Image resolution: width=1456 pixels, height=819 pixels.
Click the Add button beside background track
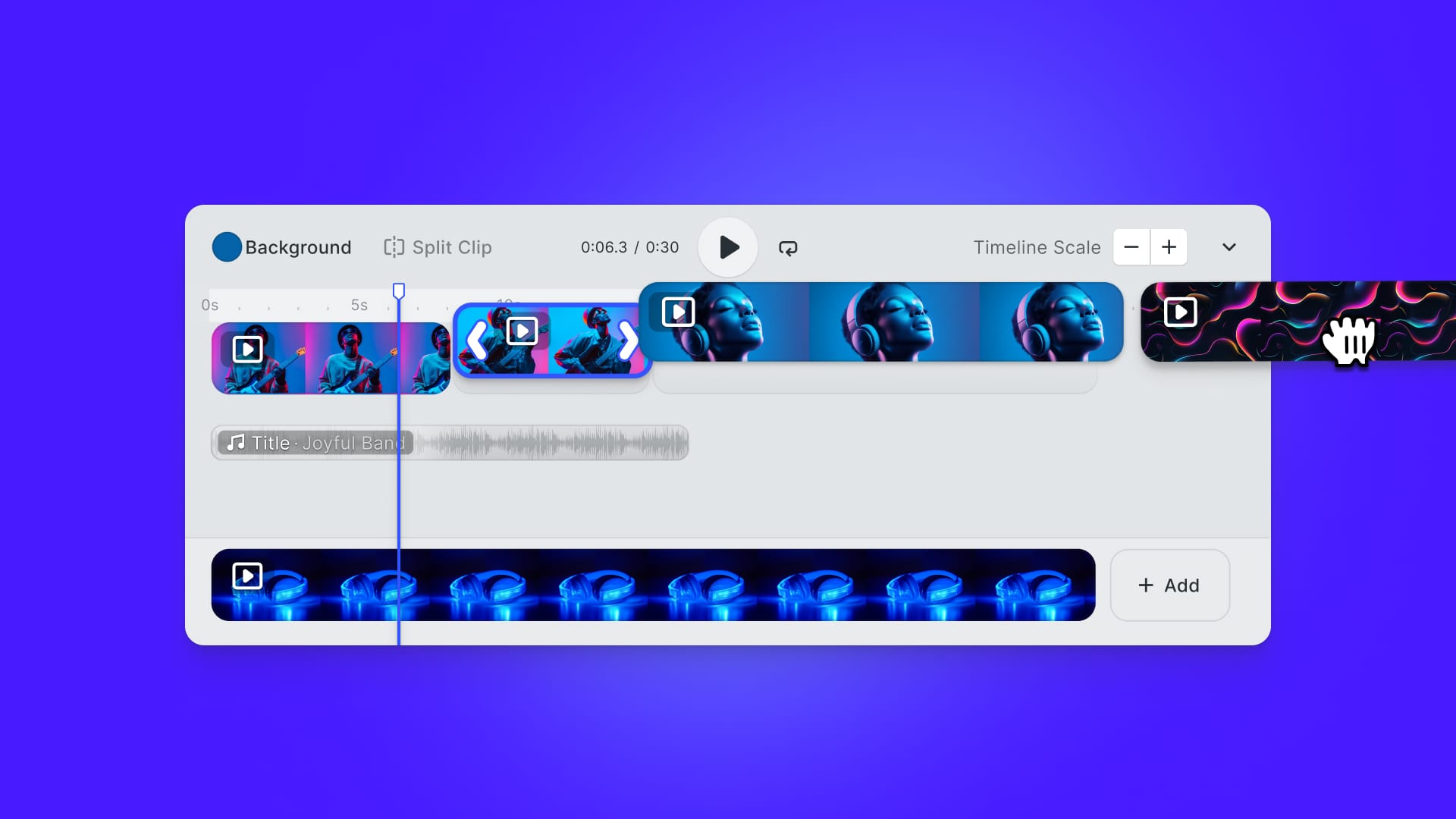1169,585
